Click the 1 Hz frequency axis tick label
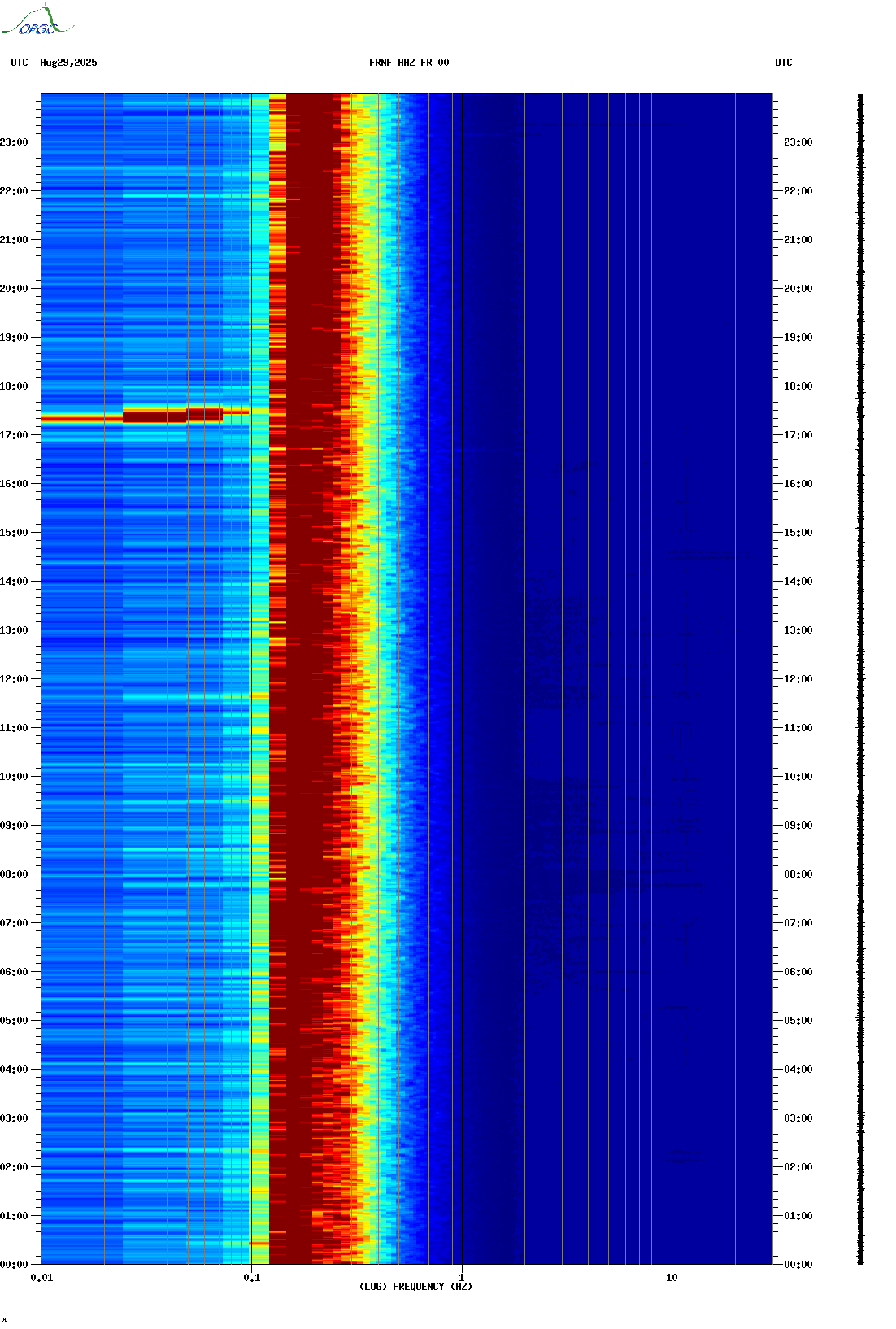 click(462, 1278)
